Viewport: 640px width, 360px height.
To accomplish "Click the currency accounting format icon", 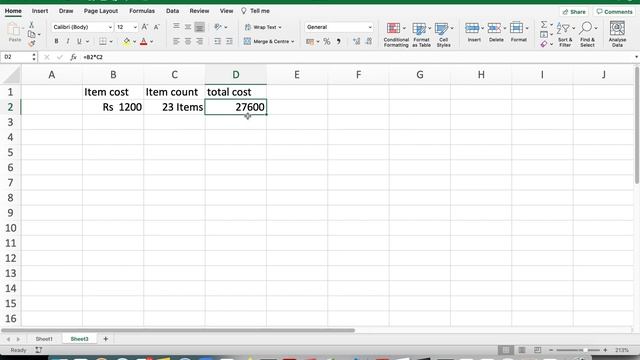I will (x=310, y=41).
